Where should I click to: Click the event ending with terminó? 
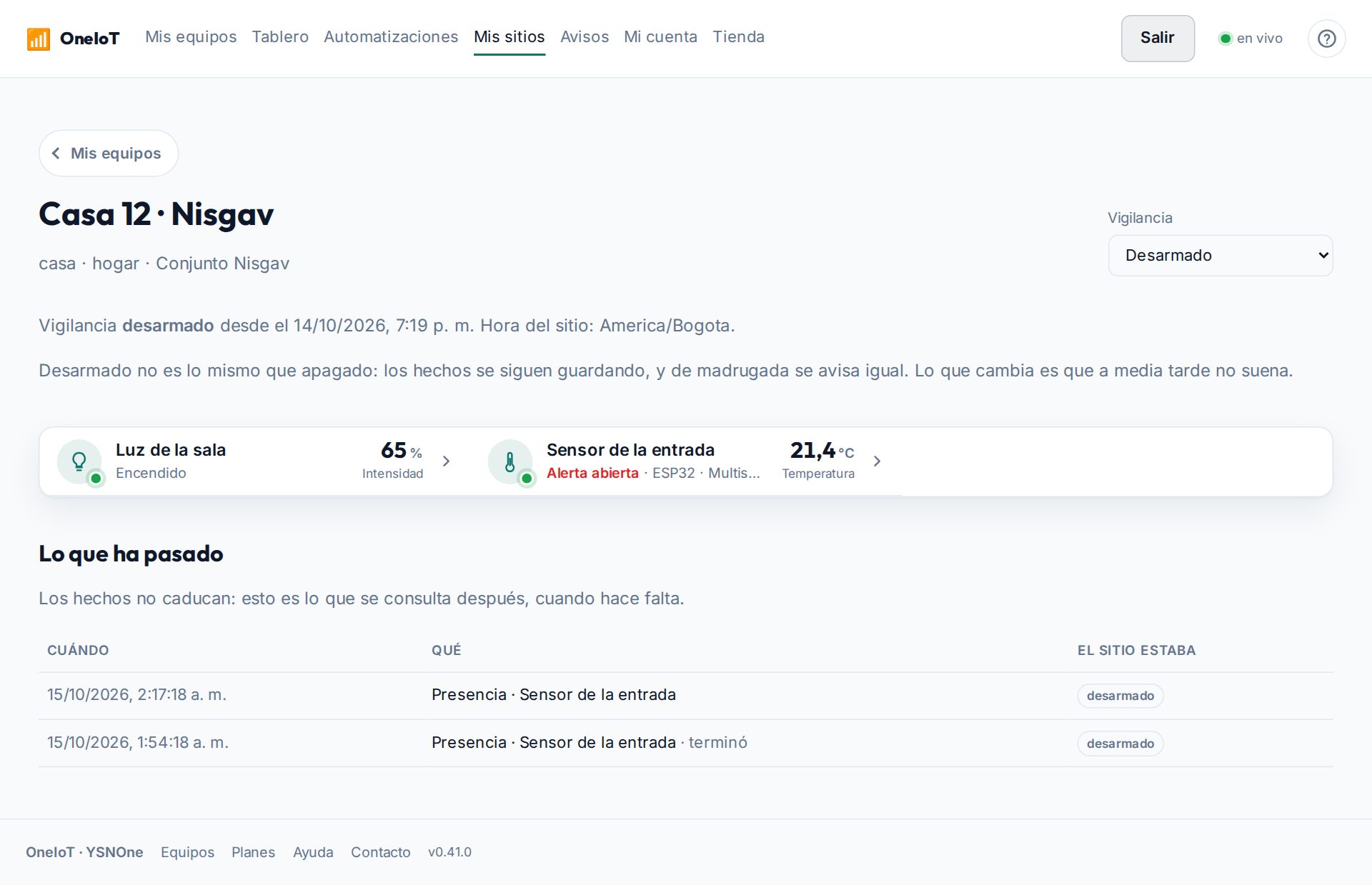coord(590,743)
